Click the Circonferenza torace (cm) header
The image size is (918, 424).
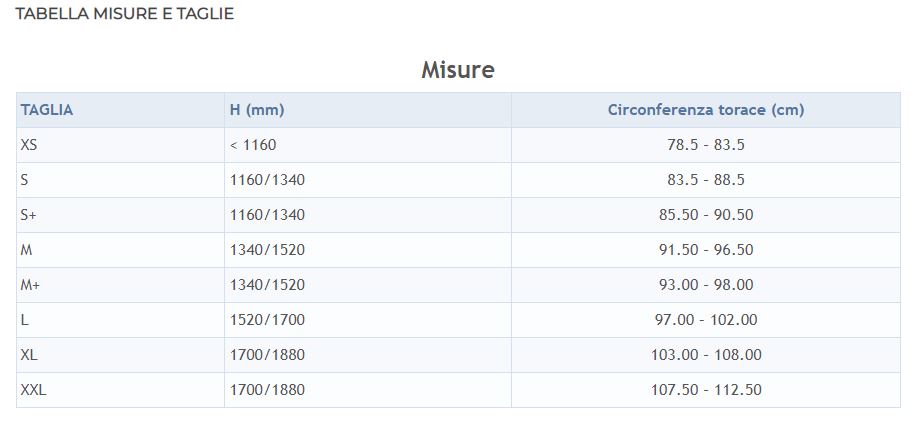click(705, 110)
